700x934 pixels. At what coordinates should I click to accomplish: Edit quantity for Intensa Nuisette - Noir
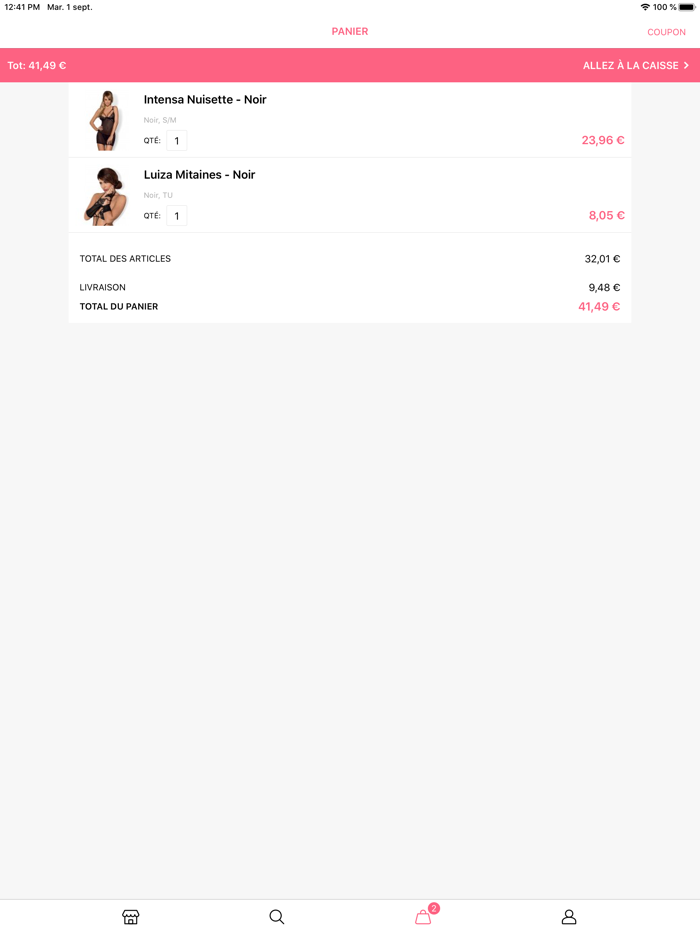pyautogui.click(x=176, y=140)
